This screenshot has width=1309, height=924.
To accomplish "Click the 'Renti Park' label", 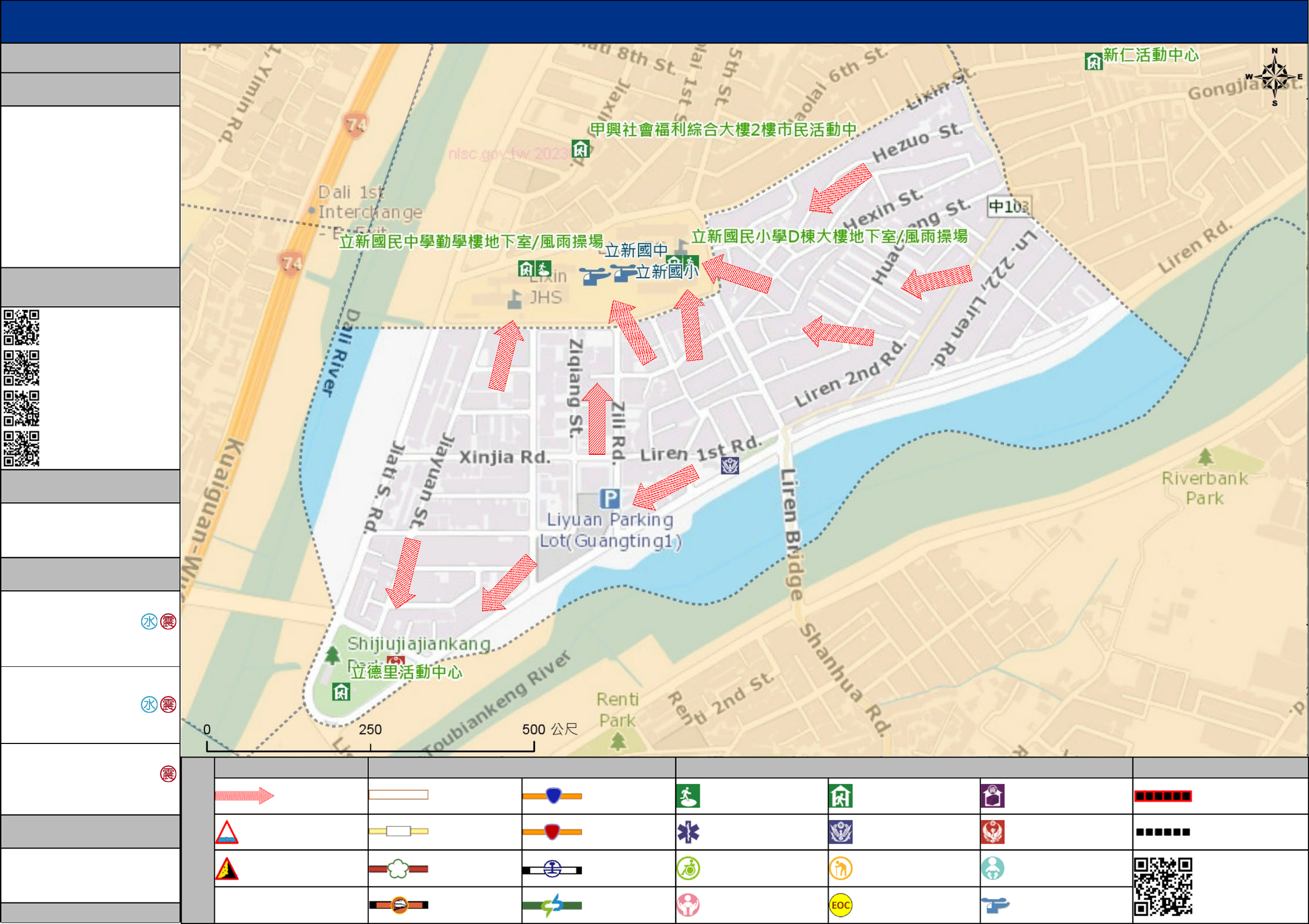I will tap(617, 710).
